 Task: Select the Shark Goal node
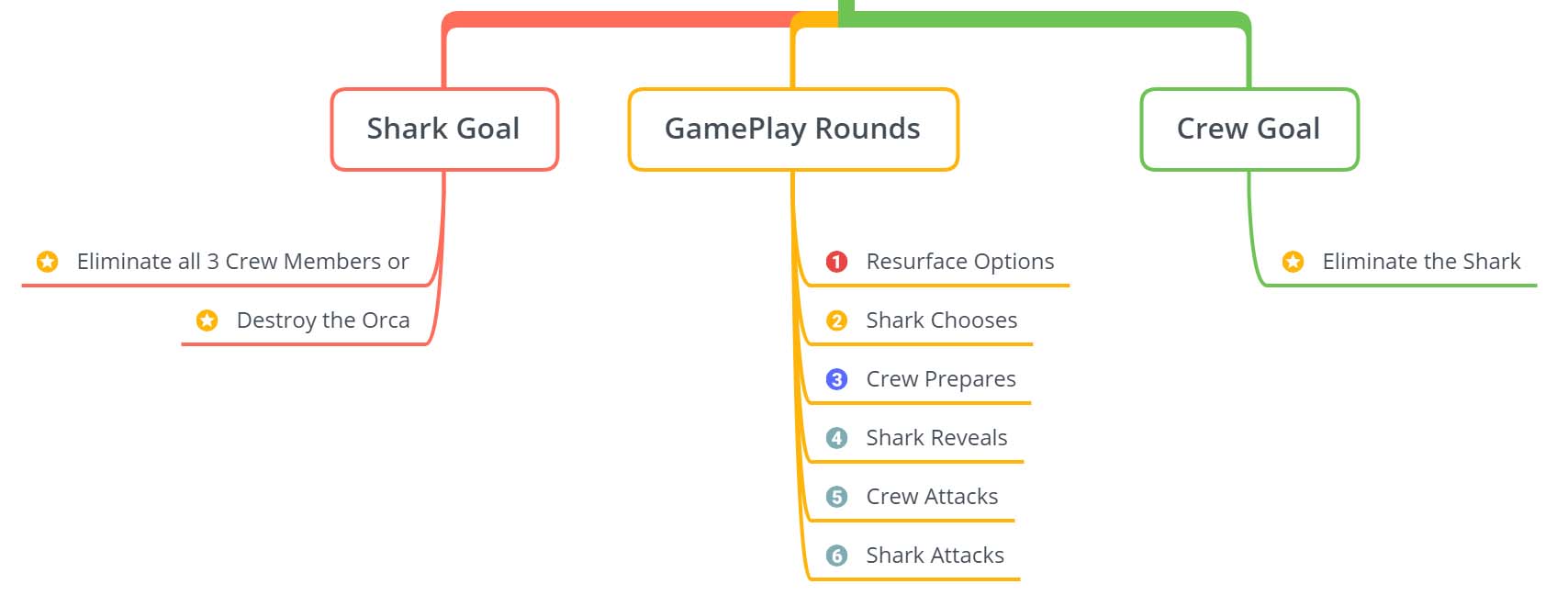444,129
